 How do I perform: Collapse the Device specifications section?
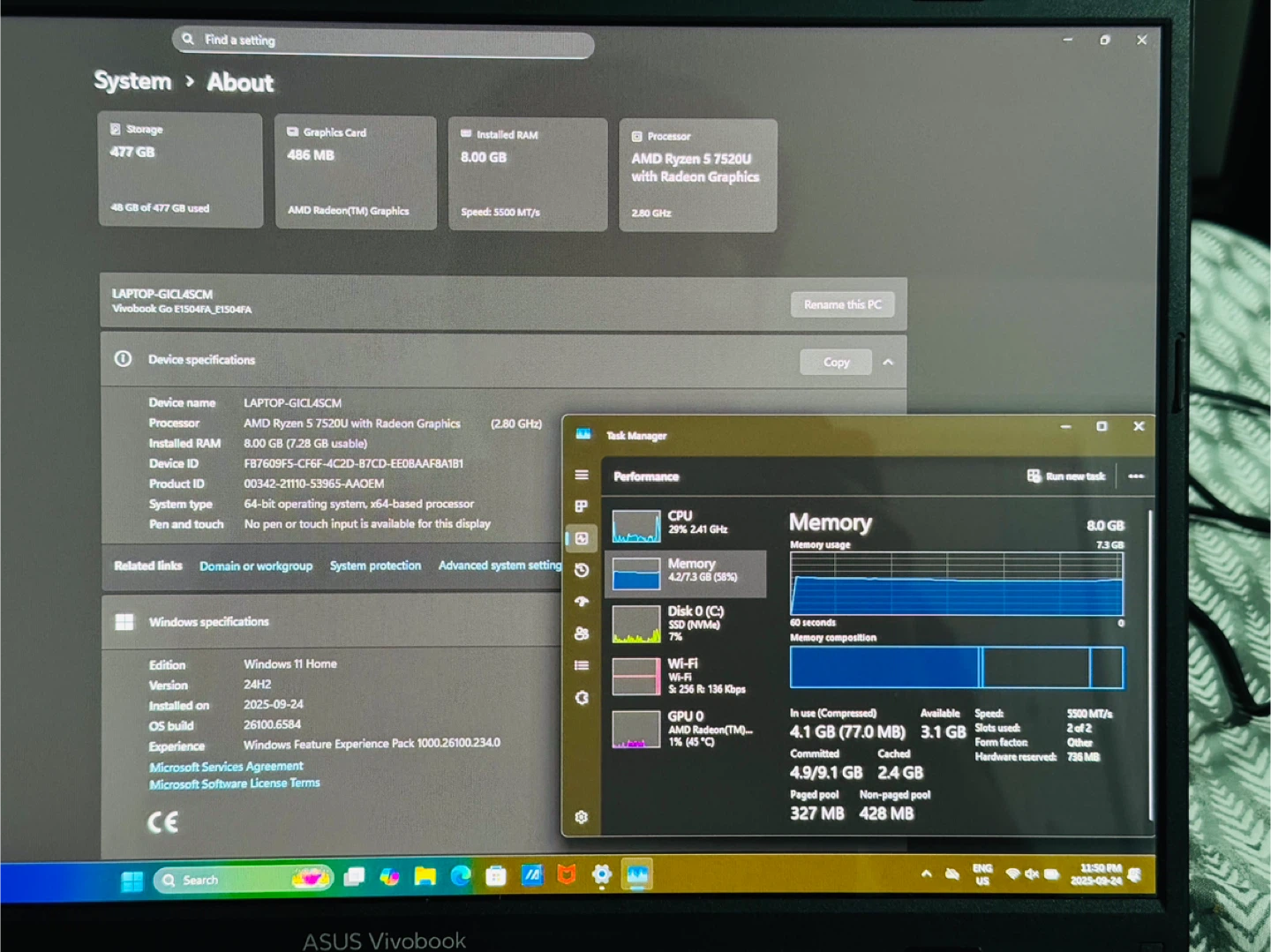888,362
